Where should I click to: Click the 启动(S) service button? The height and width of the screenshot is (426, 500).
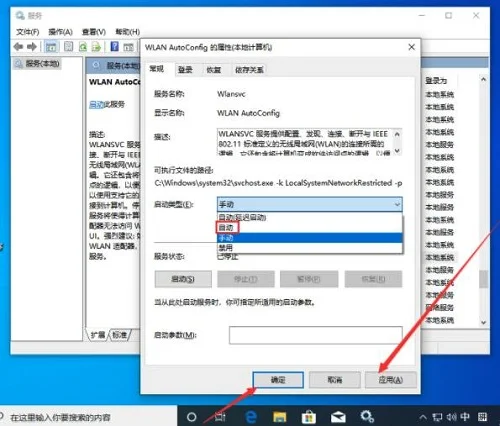[x=183, y=279]
